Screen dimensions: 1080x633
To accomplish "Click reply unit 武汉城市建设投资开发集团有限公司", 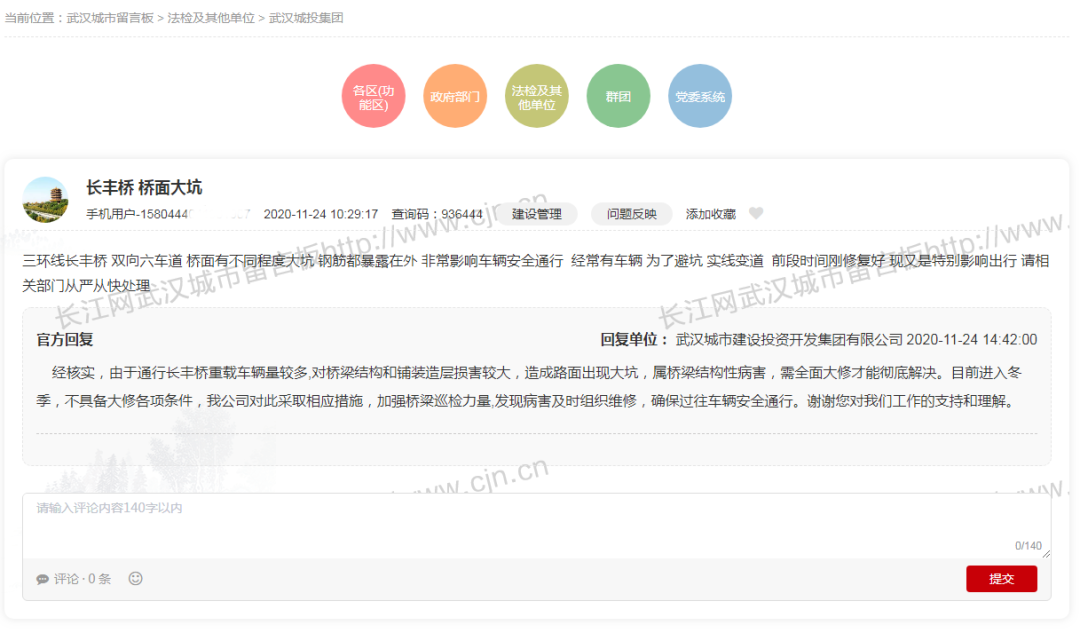I will pyautogui.click(x=789, y=340).
